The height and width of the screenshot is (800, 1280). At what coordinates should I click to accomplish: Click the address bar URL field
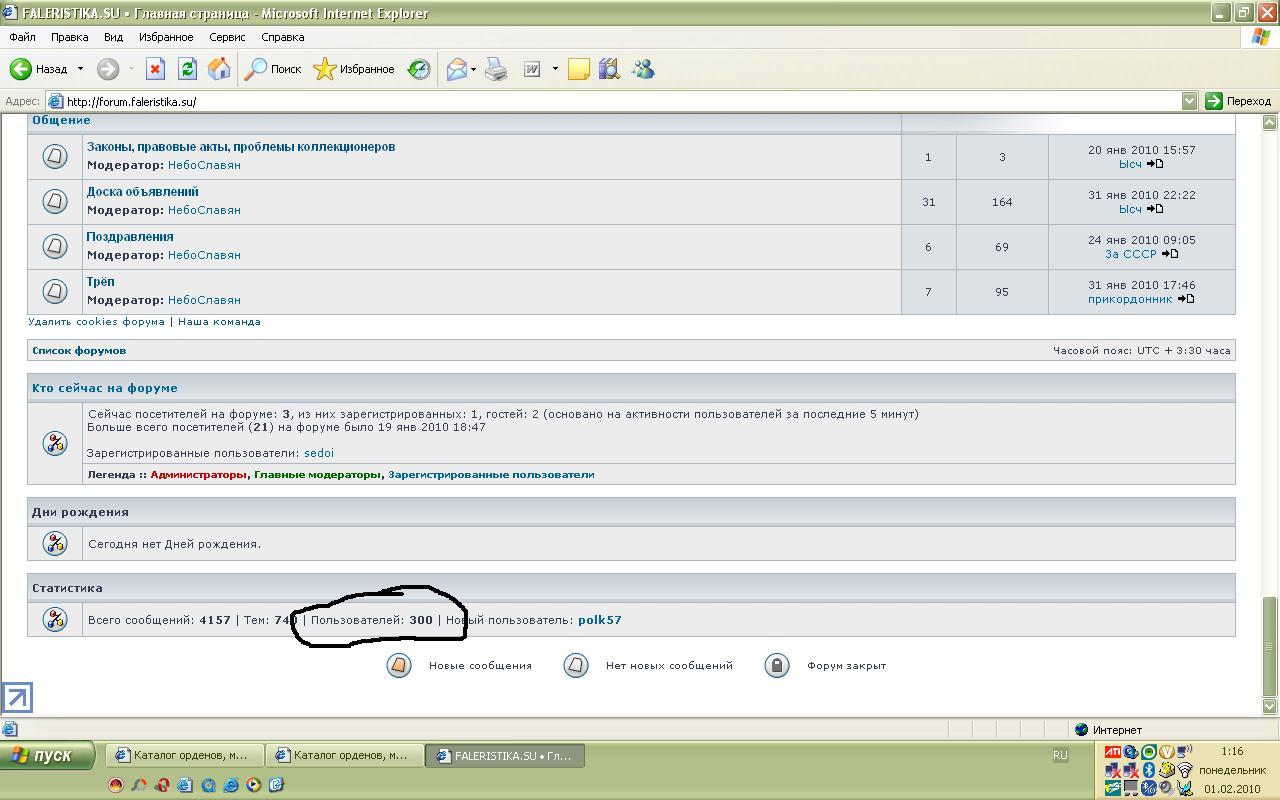(600, 101)
